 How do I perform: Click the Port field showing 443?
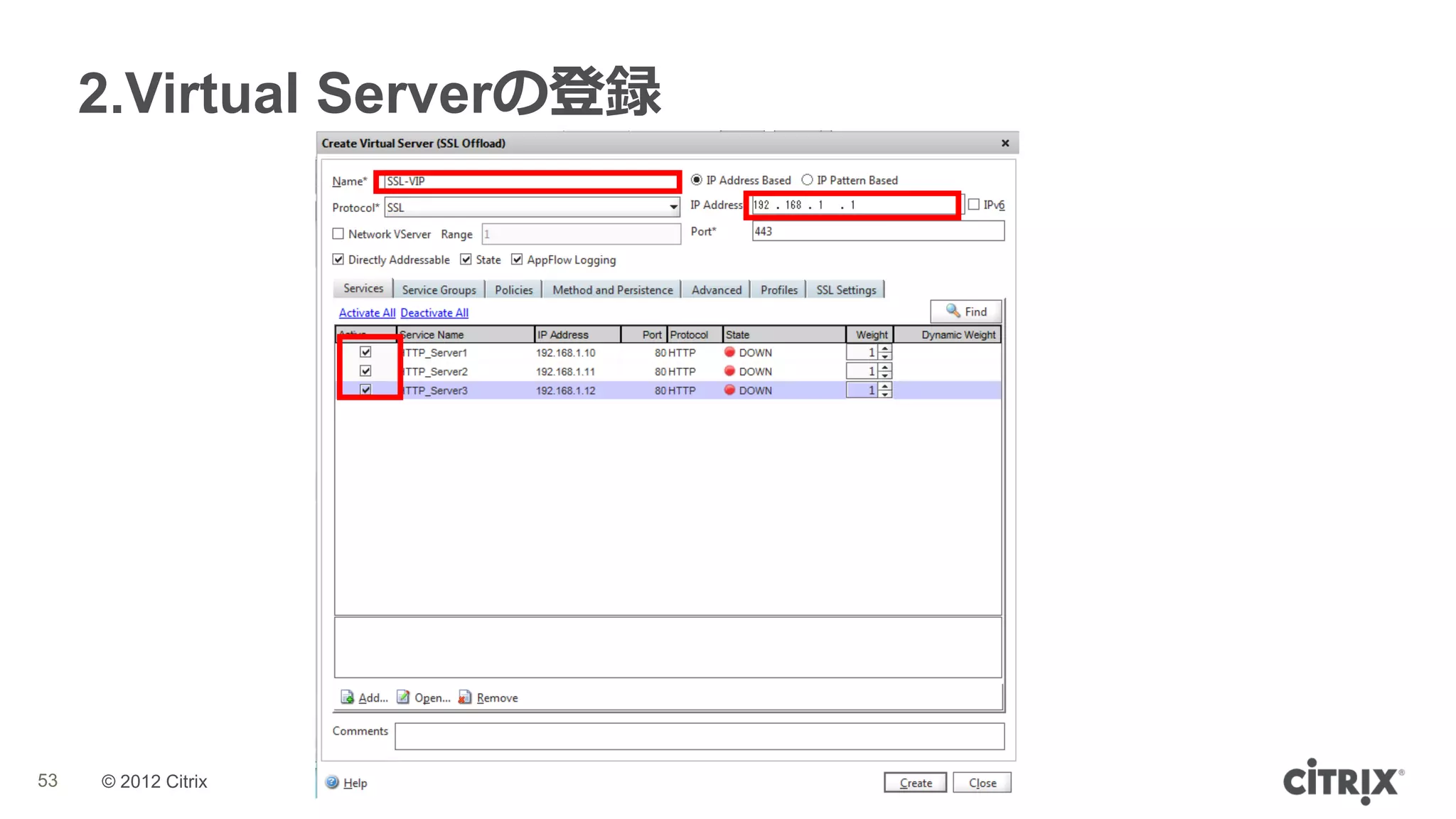click(x=878, y=231)
